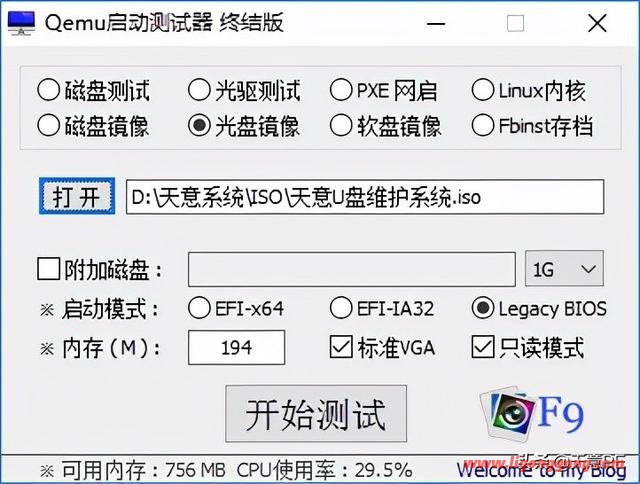Click the 打开 button to browse file
The width and height of the screenshot is (640, 484).
(77, 196)
